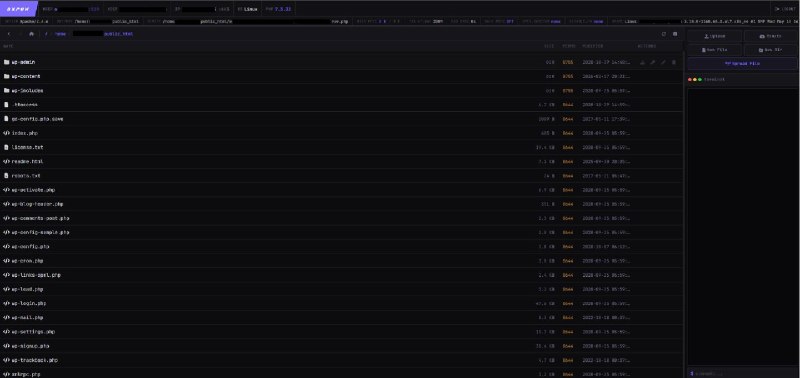
Task: Click the ACTIONS column header
Action: pyautogui.click(x=646, y=46)
